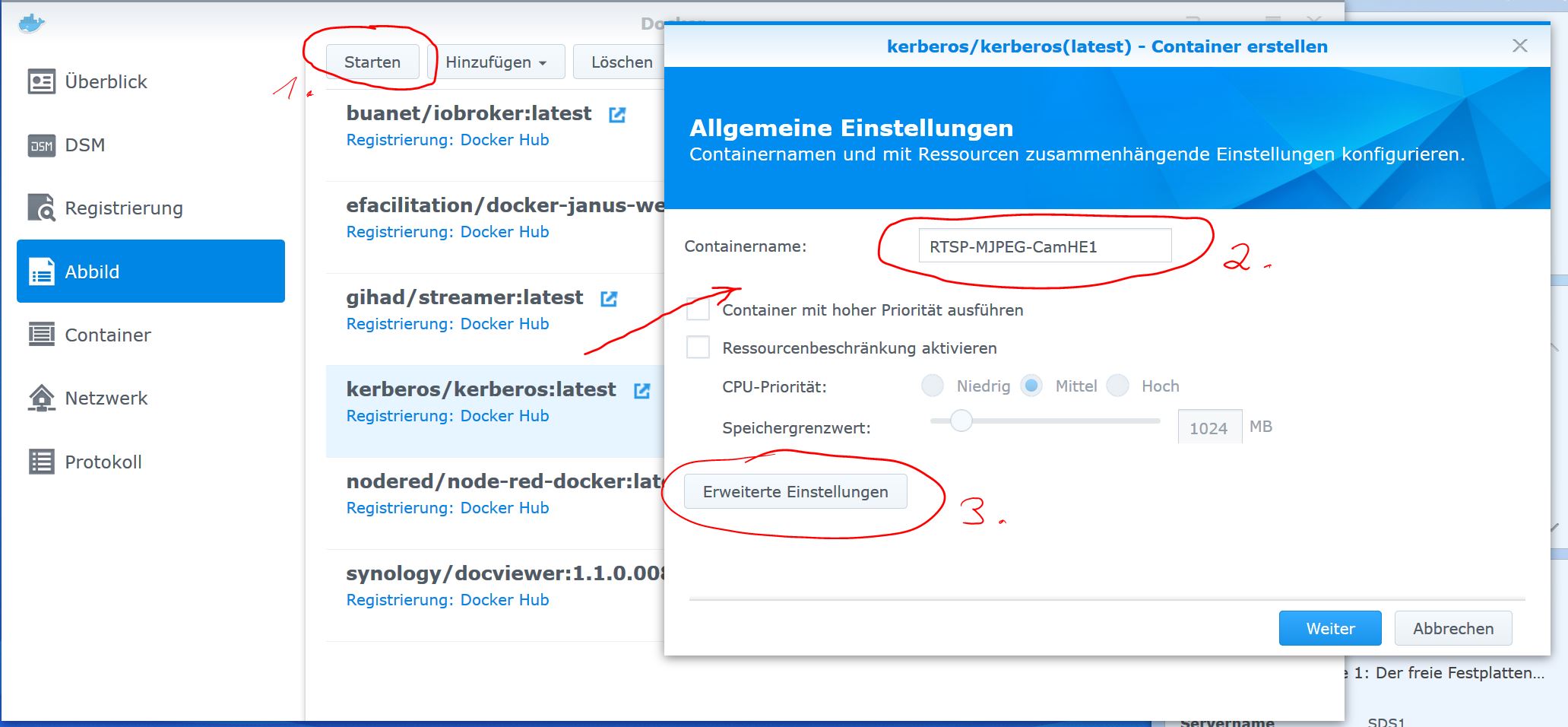Open DSM section
1568x727 pixels.
tap(150, 144)
